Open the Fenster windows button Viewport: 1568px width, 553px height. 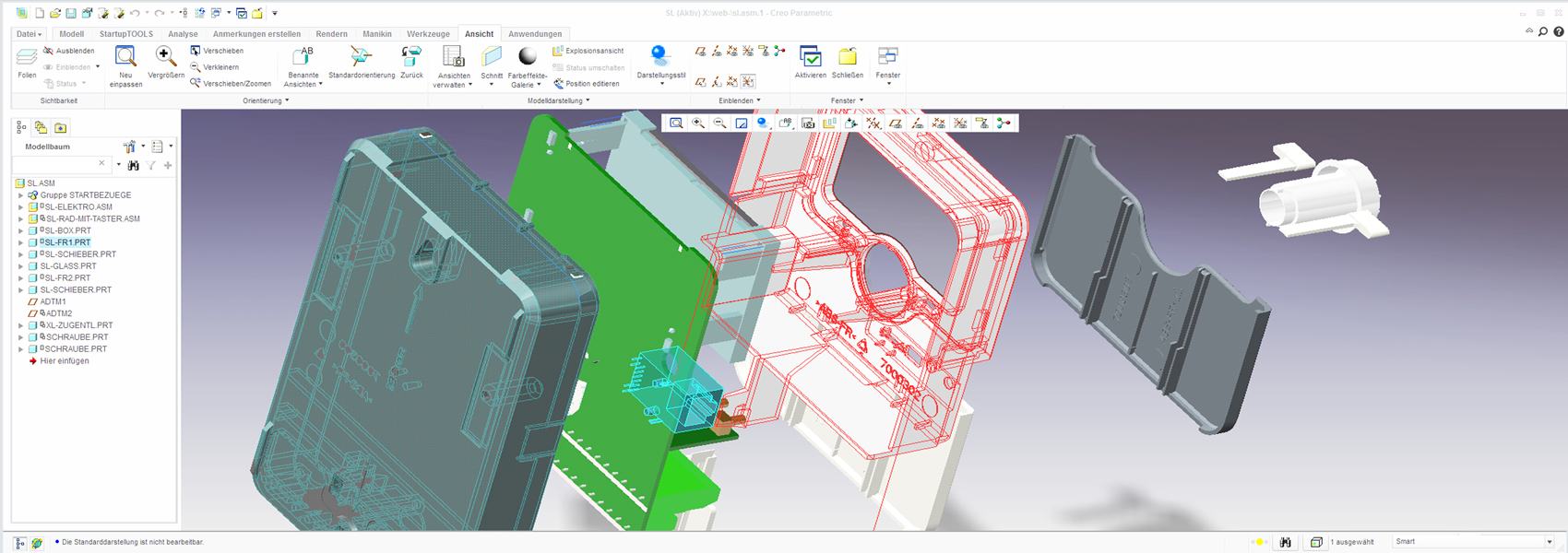[x=888, y=67]
